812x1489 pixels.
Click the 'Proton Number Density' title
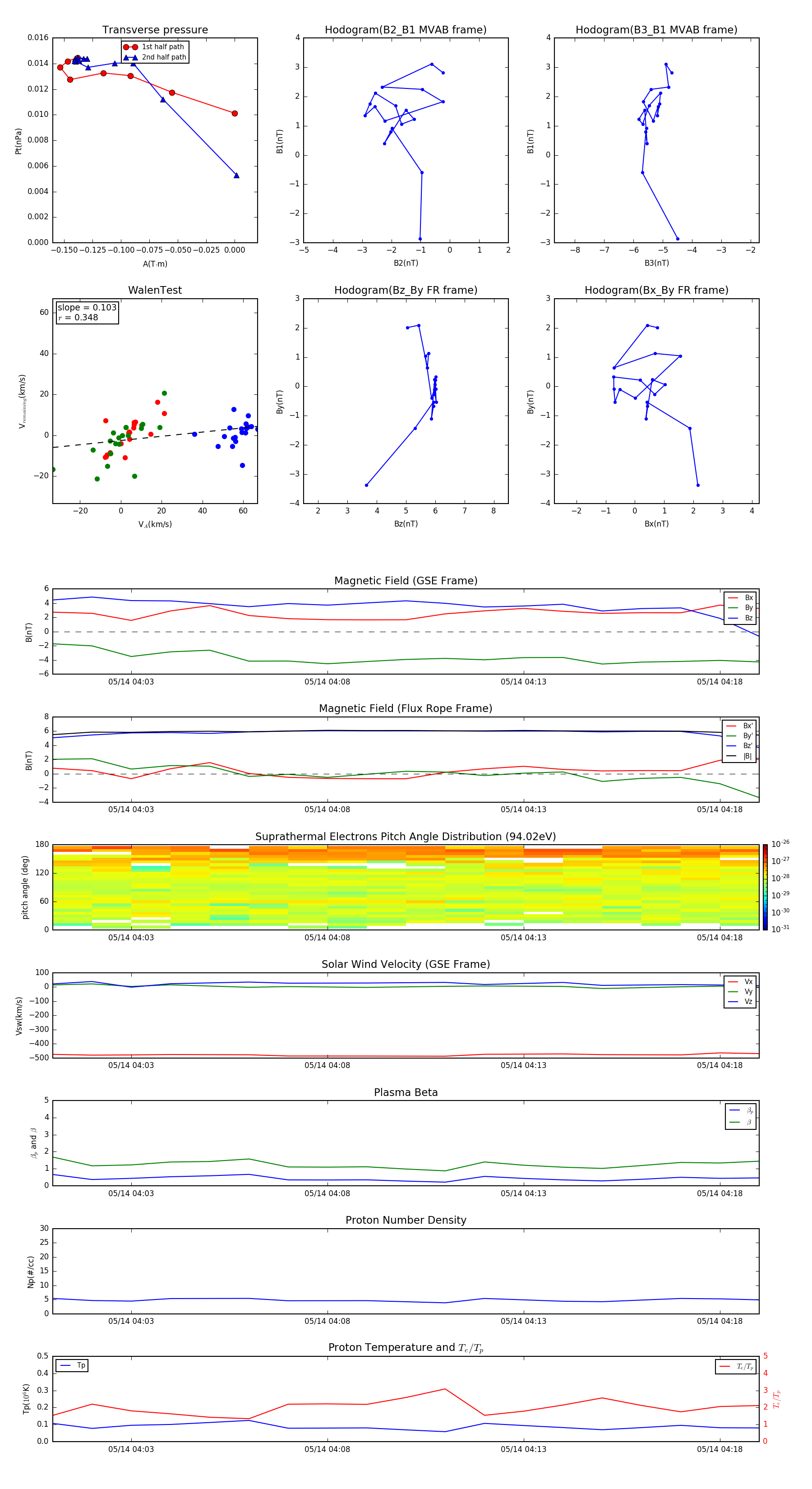[406, 1221]
